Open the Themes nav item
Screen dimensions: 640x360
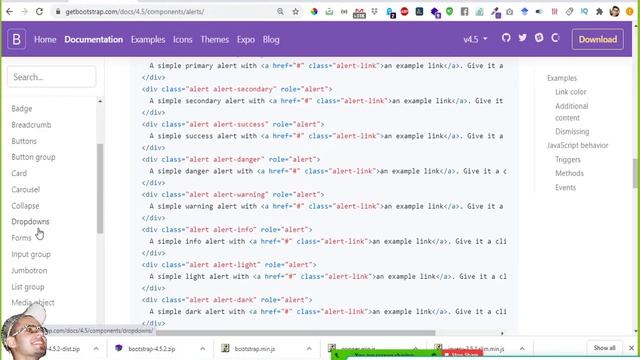pyautogui.click(x=214, y=40)
